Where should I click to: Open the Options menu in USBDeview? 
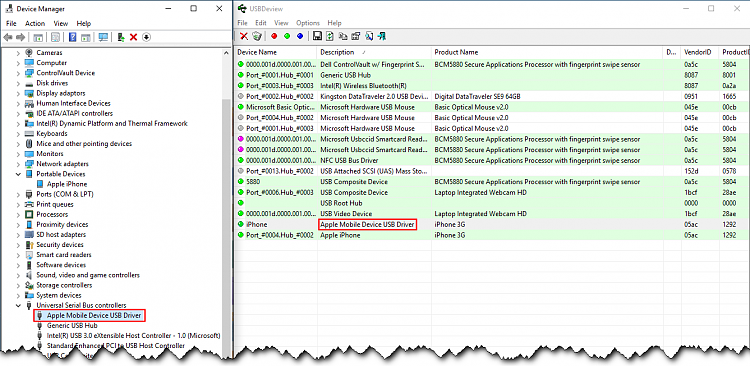(308, 22)
